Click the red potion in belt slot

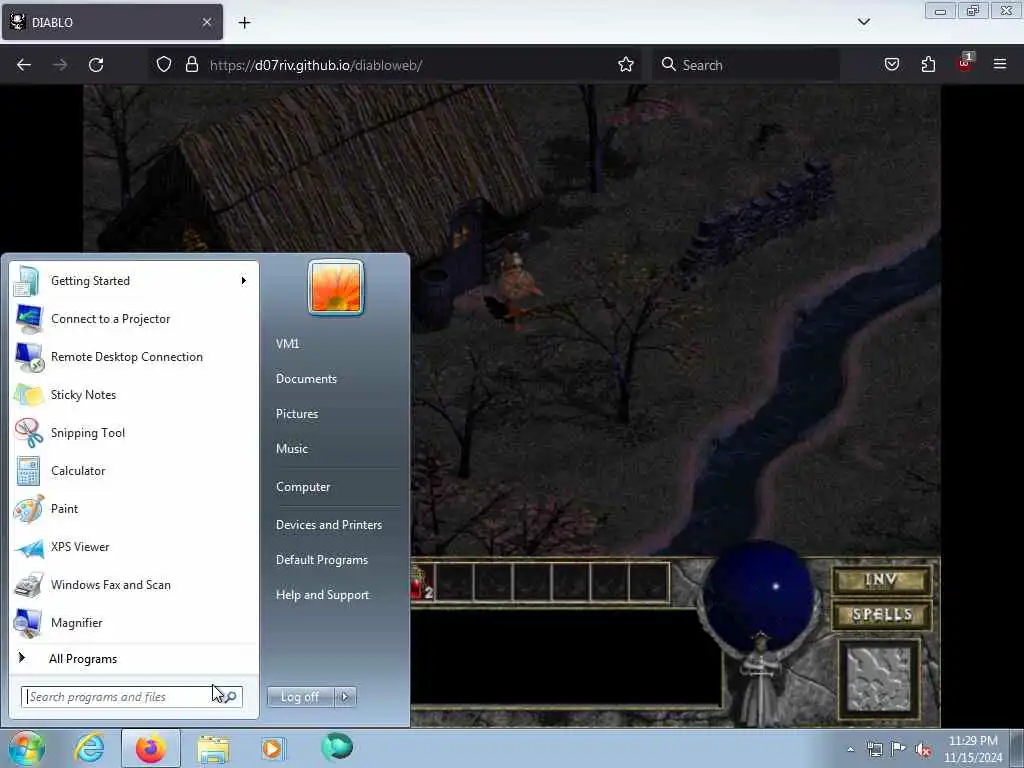pyautogui.click(x=420, y=583)
